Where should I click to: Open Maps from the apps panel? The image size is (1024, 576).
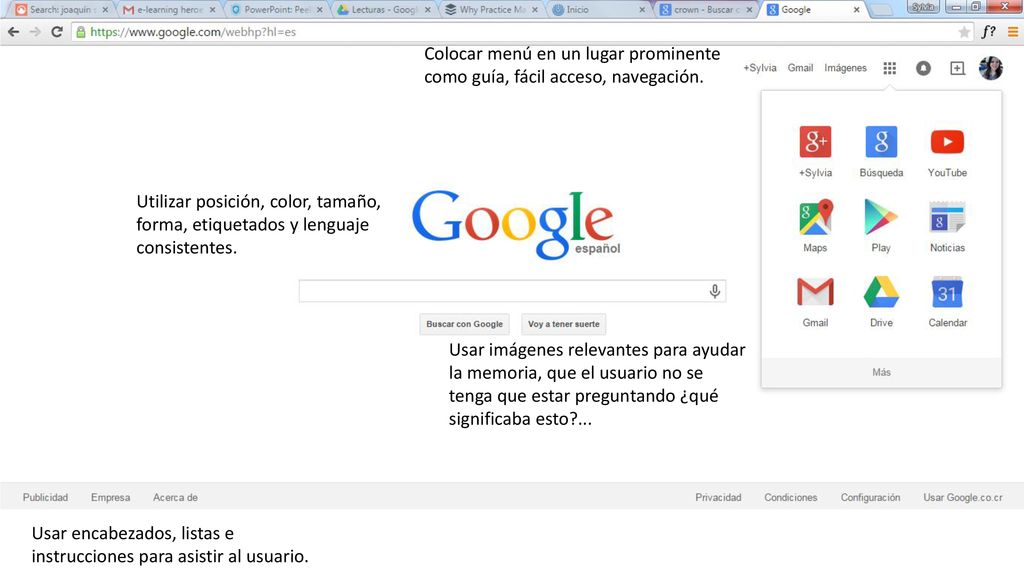tap(815, 217)
